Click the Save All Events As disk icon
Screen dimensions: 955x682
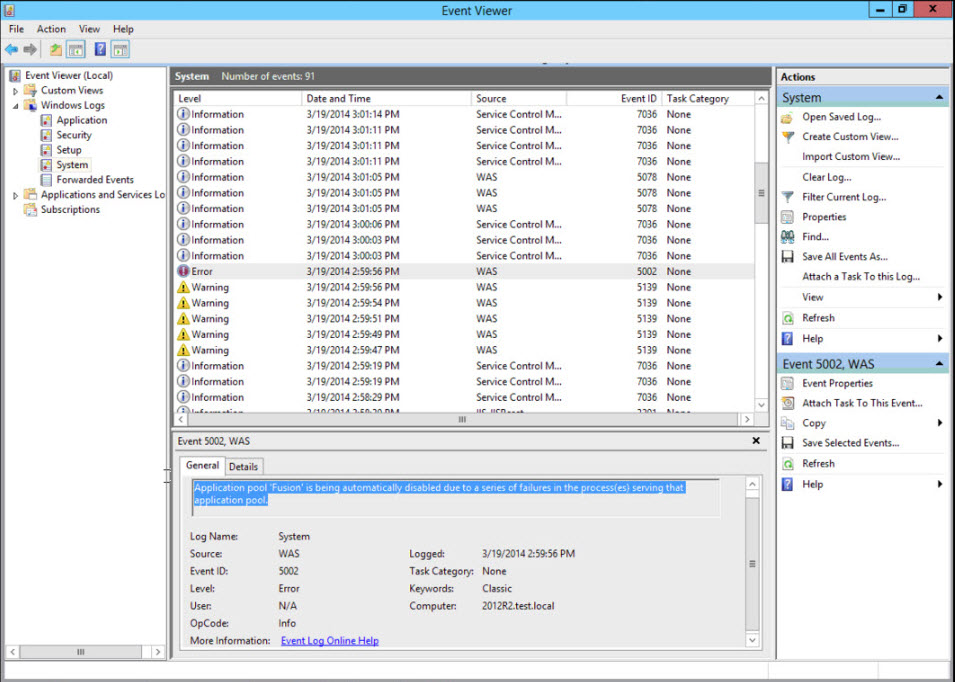pyautogui.click(x=788, y=257)
